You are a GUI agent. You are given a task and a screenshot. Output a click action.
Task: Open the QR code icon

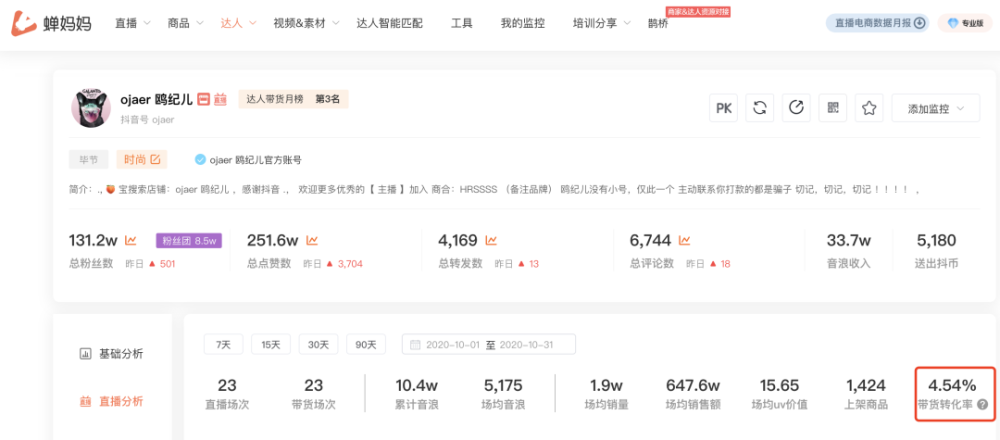pyautogui.click(x=833, y=108)
